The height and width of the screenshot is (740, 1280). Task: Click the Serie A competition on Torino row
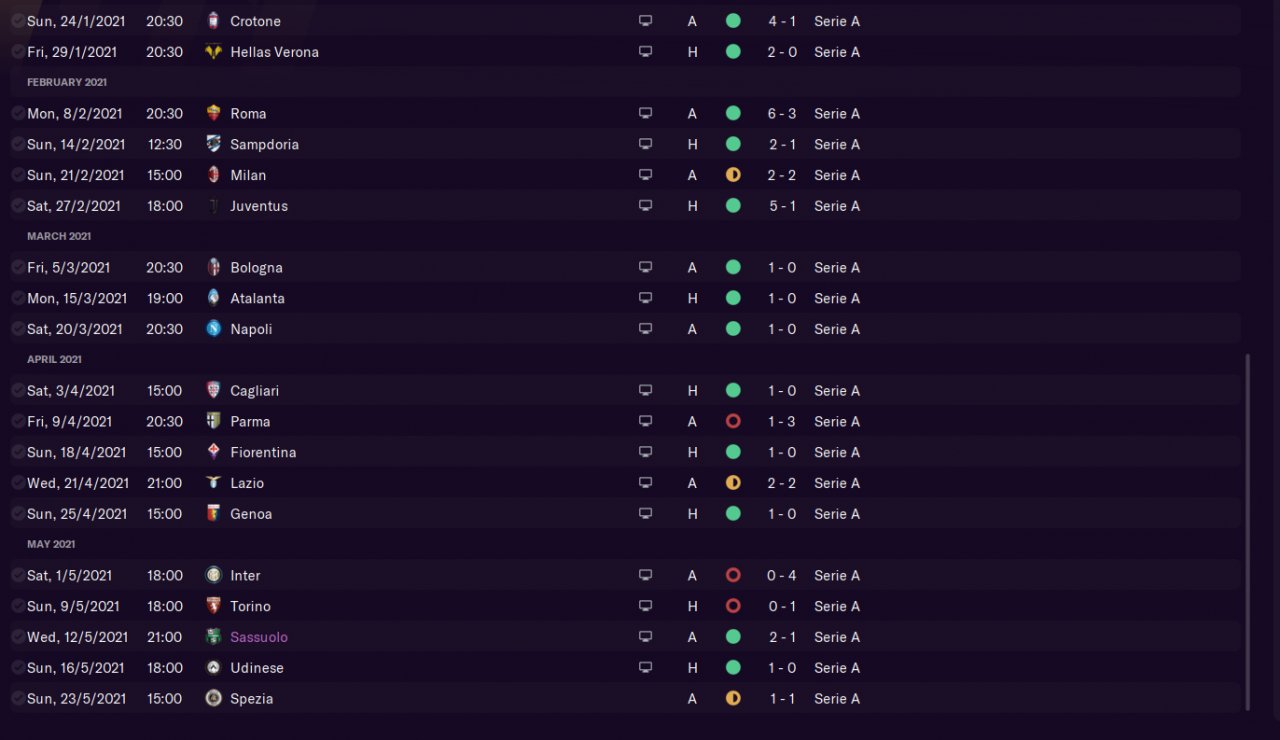(x=837, y=606)
